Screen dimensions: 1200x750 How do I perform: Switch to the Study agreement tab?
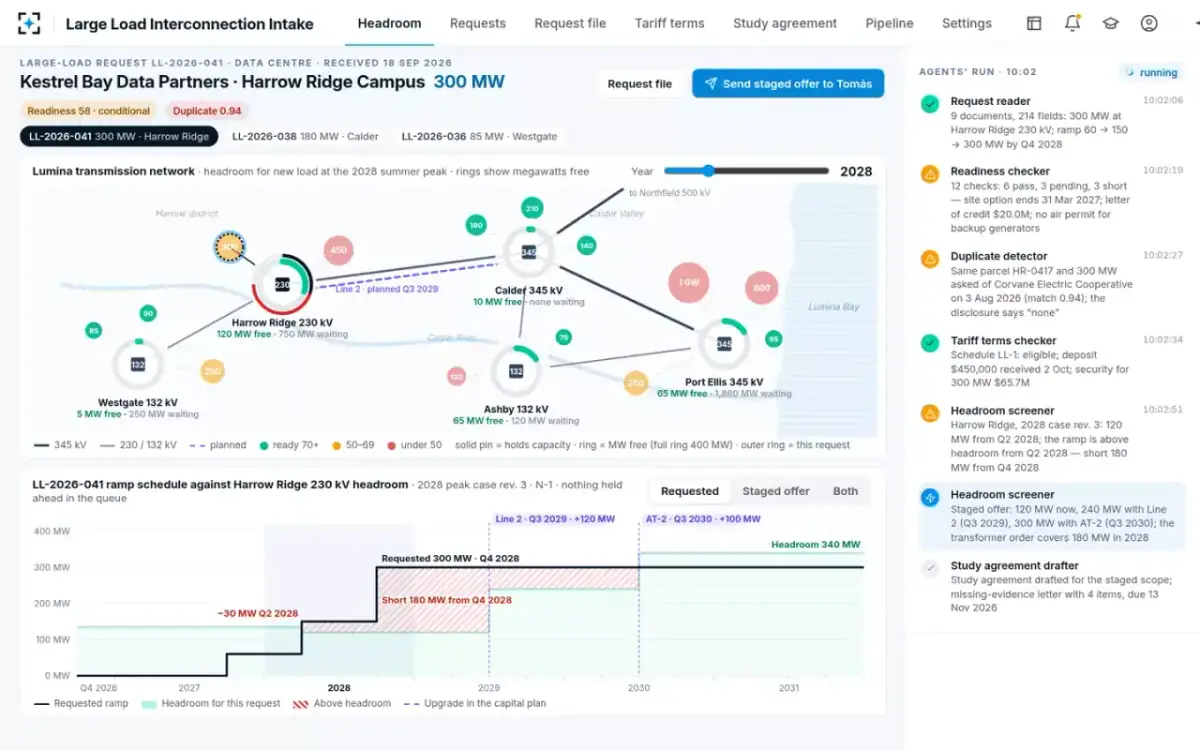coord(785,23)
